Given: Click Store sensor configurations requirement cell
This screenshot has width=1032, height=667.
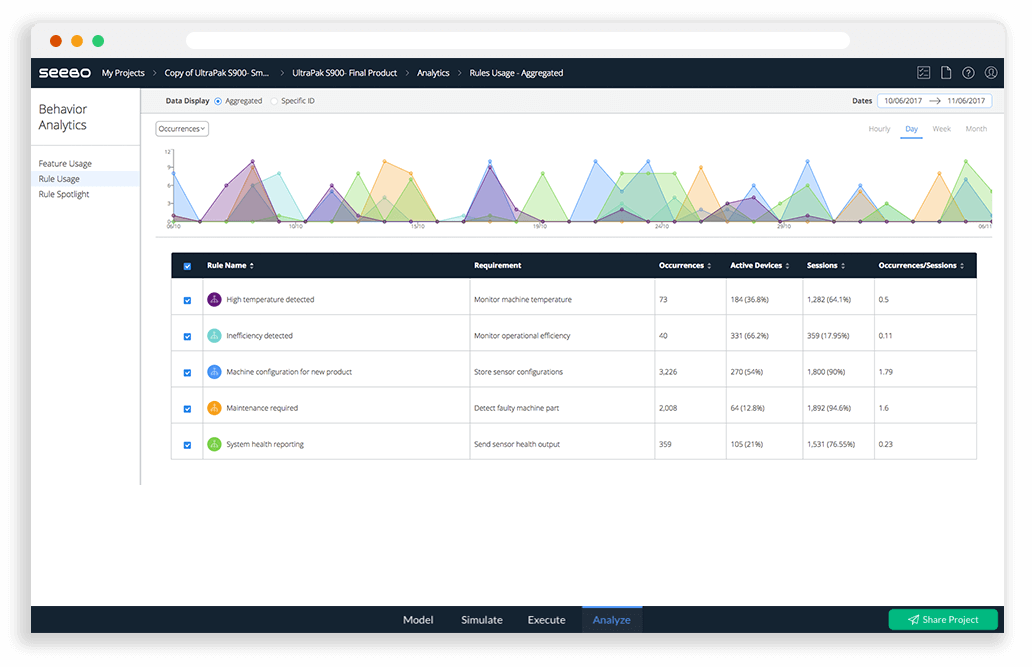Looking at the screenshot, I should (519, 372).
